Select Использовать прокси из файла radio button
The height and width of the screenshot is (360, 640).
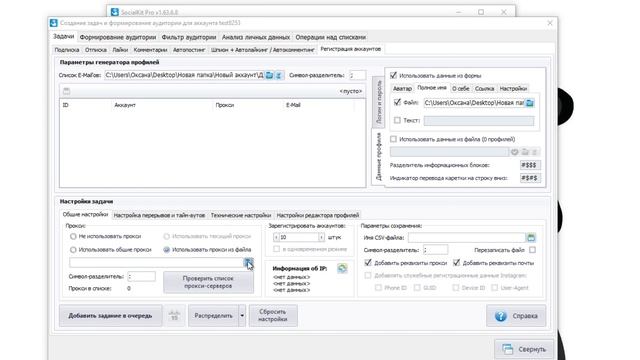[x=167, y=249]
